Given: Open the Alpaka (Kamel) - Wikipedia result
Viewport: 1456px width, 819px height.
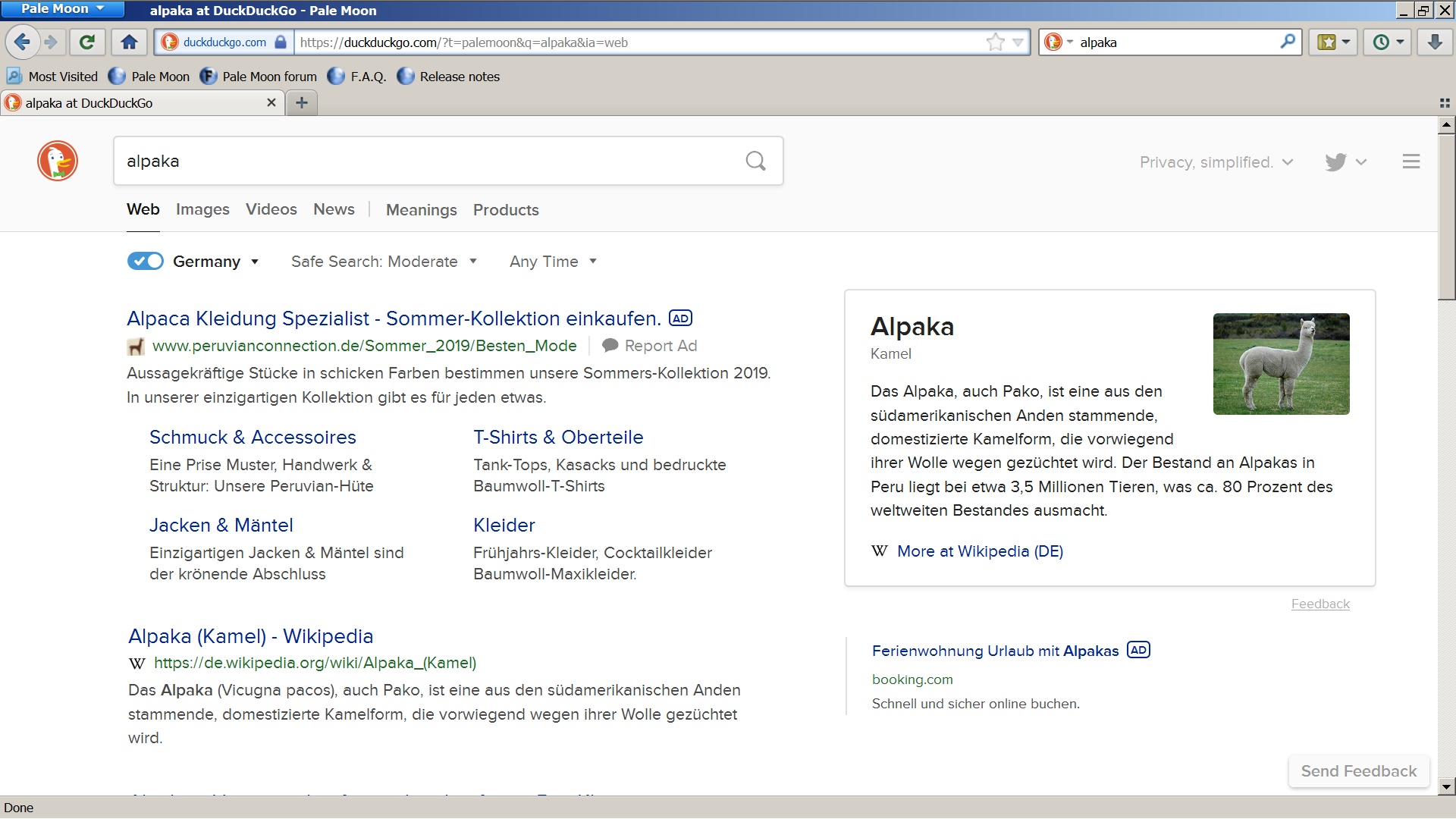Looking at the screenshot, I should 250,636.
